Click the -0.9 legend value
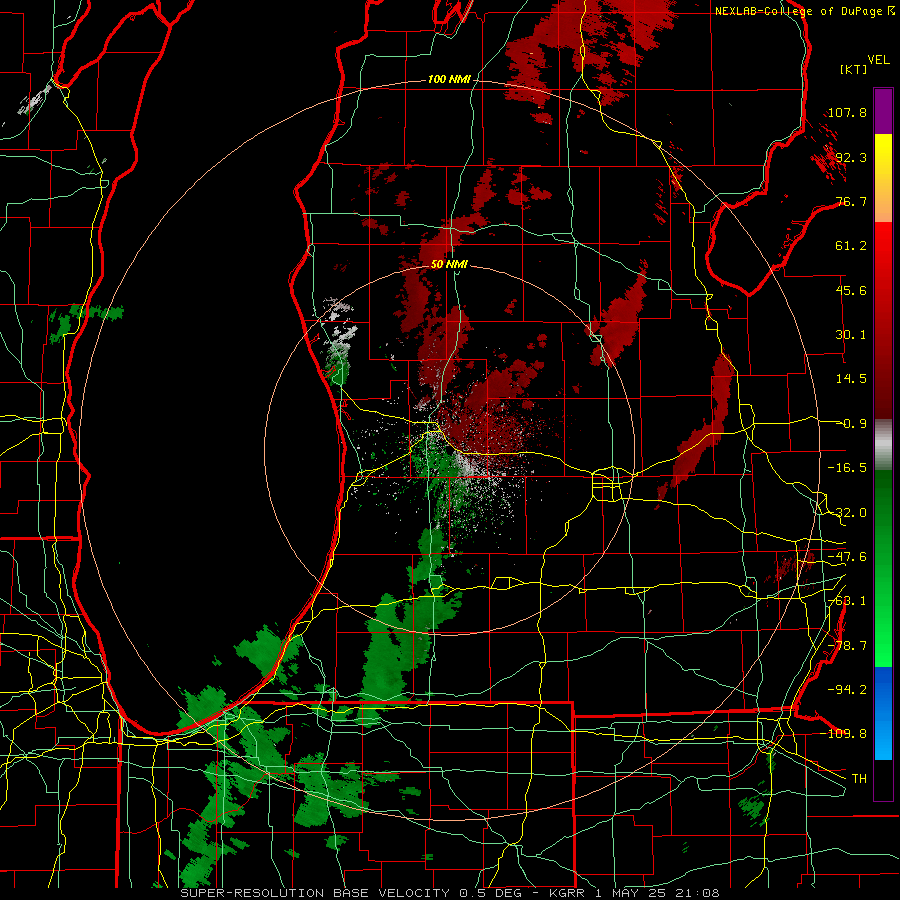 pyautogui.click(x=851, y=424)
